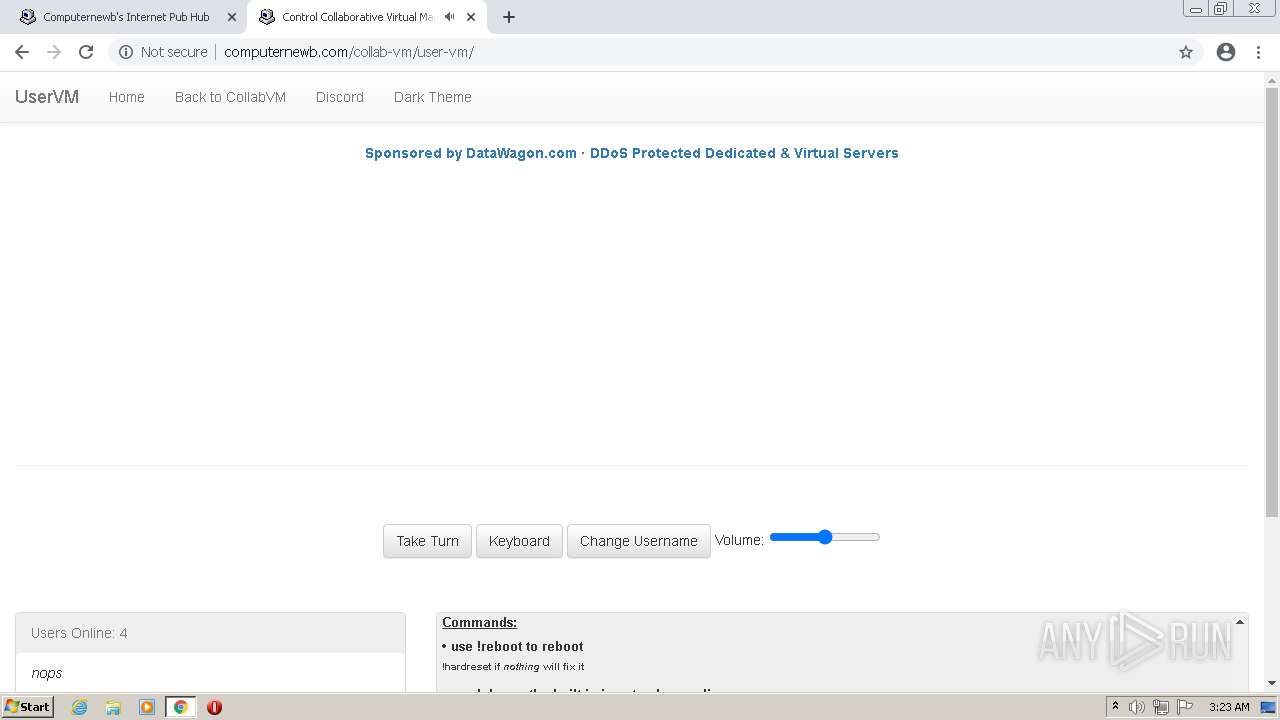
Task: Open Windows Media Player from taskbar
Action: (x=147, y=707)
